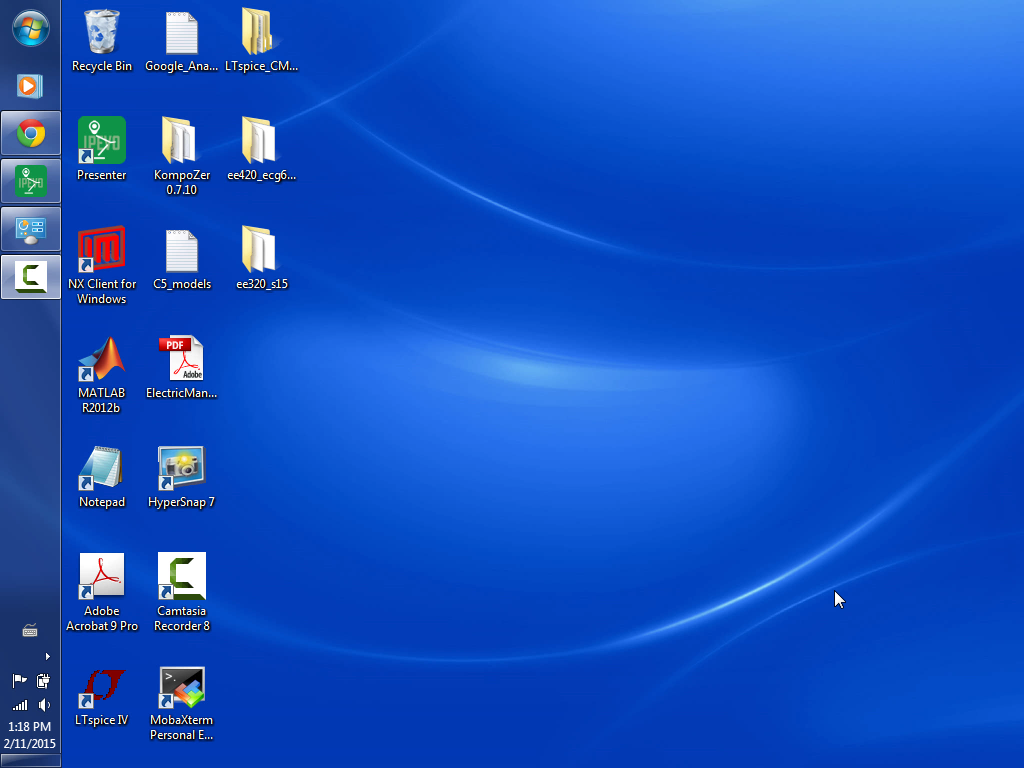Viewport: 1024px width, 768px height.
Task: Open the Camtasia item in the taskbar
Action: point(30,277)
